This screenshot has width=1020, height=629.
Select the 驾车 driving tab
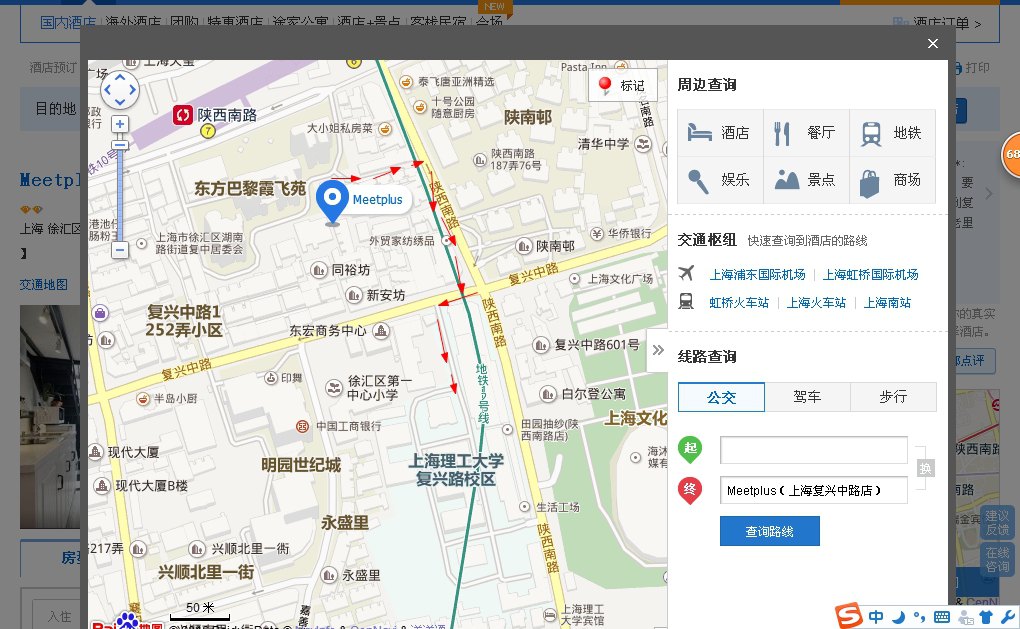807,397
